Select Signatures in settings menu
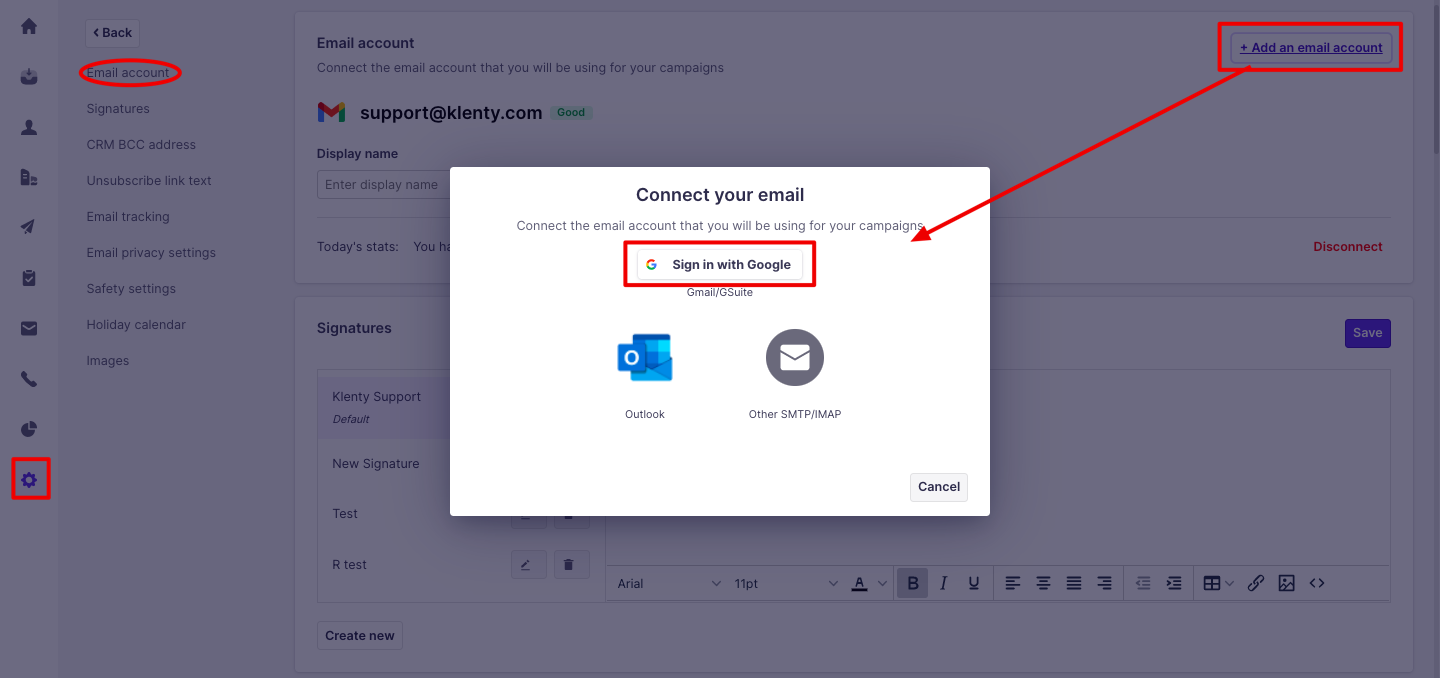Viewport: 1440px width, 678px height. [118, 109]
